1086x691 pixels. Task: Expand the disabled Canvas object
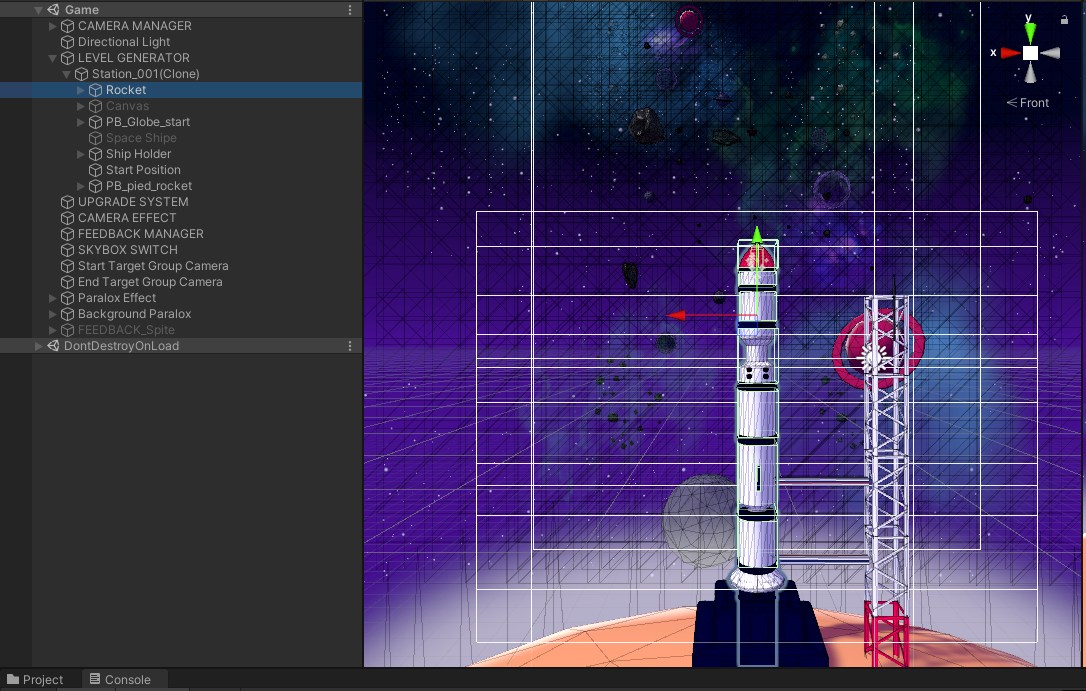(80, 106)
